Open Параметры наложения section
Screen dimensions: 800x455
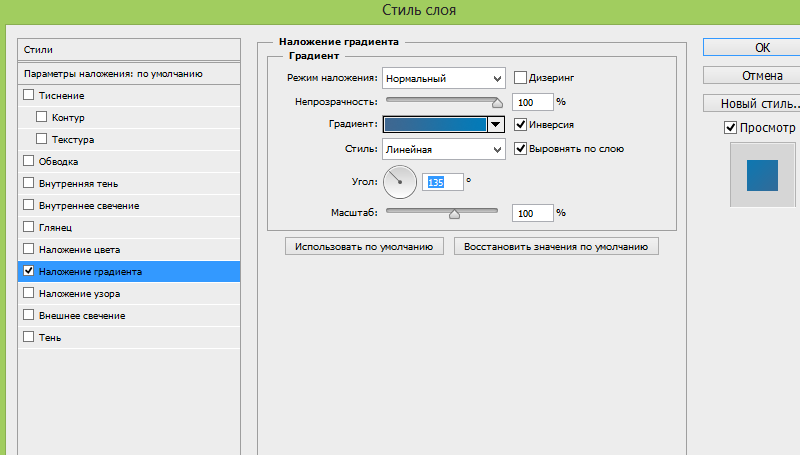pos(113,74)
